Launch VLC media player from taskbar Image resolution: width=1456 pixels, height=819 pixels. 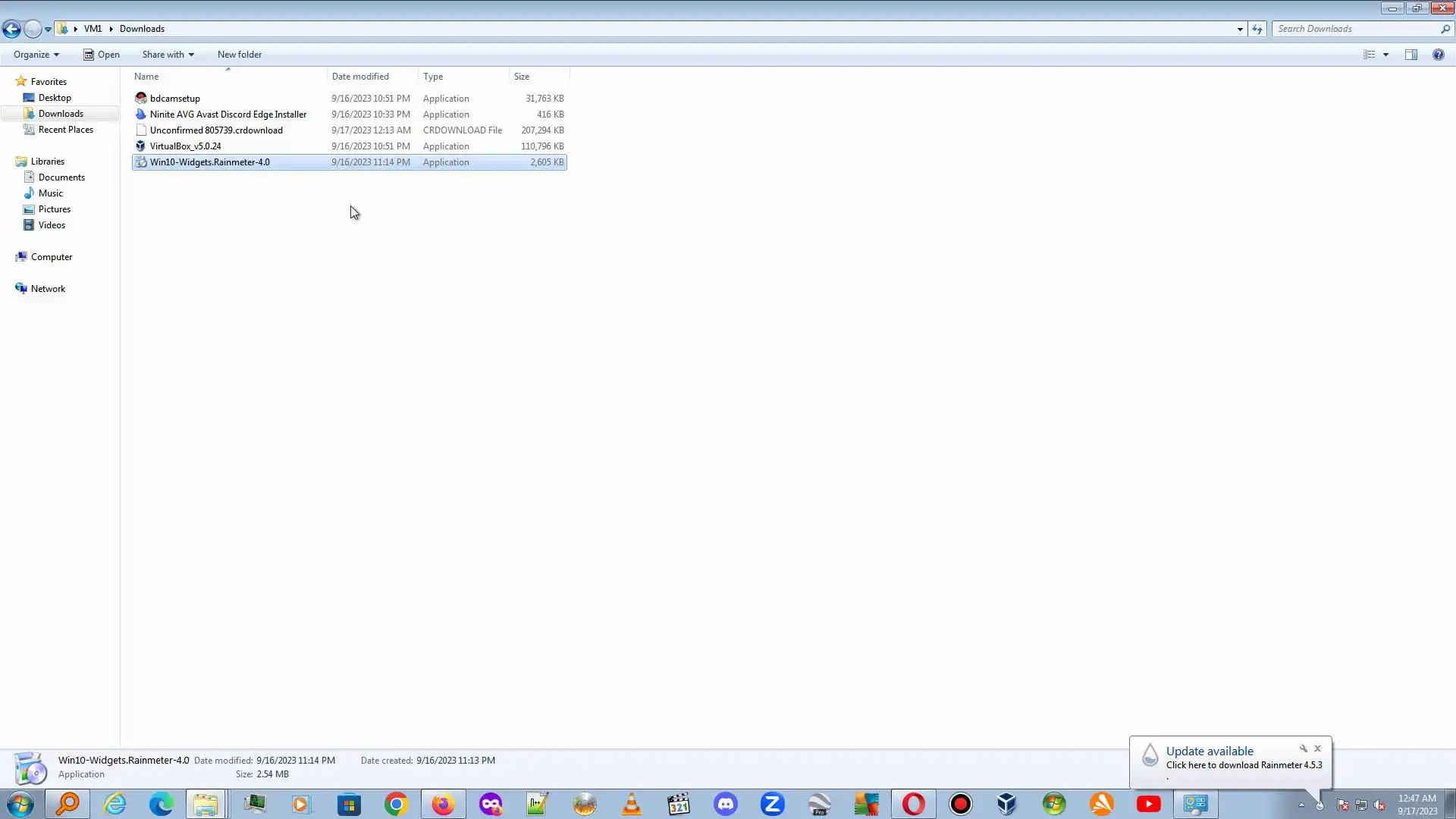pos(631,804)
